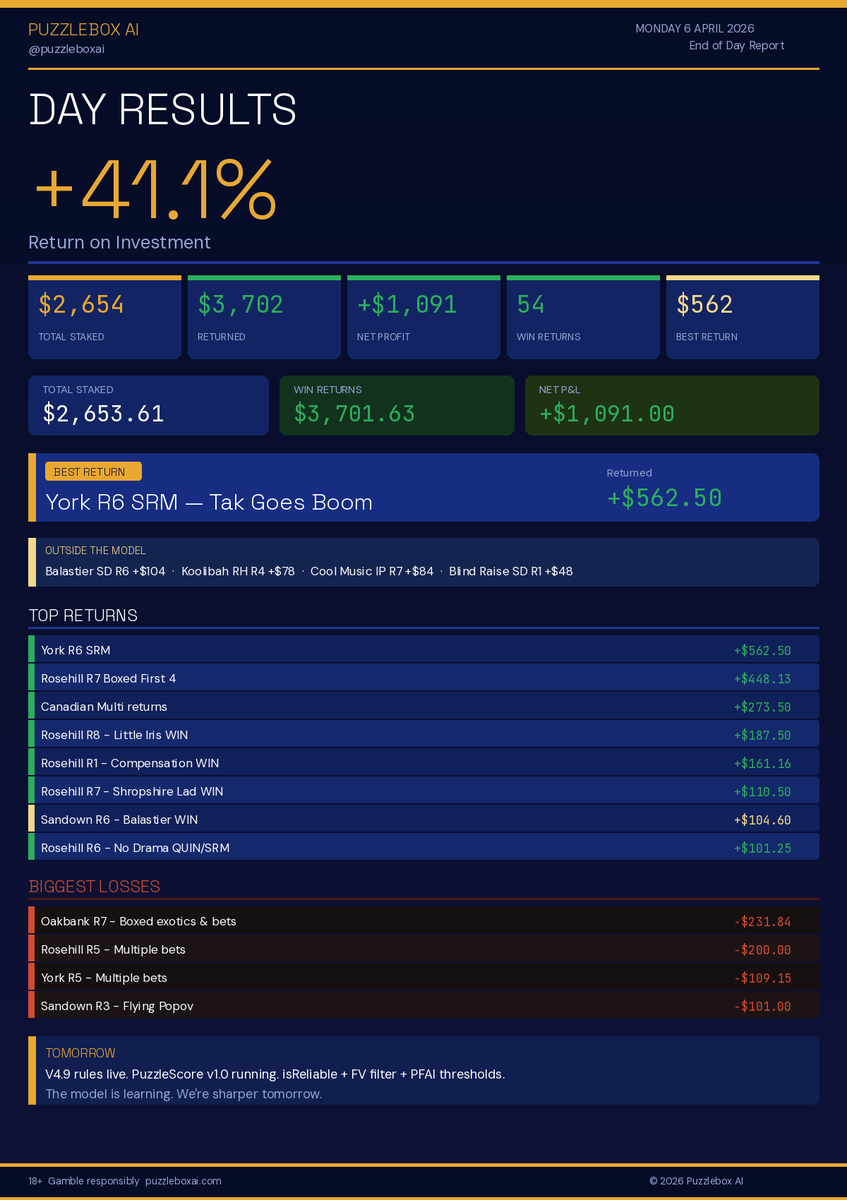Click the DAY RESULTS heading

[x=163, y=109]
